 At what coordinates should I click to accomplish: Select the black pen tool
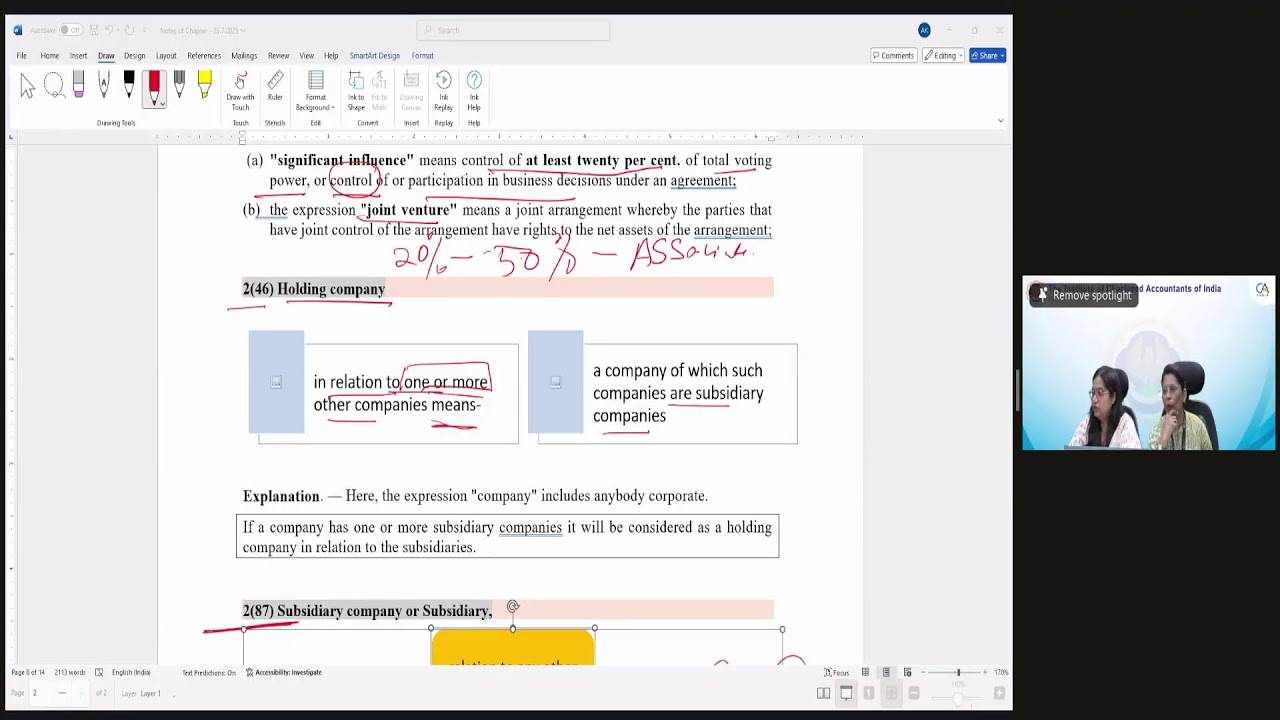click(129, 86)
